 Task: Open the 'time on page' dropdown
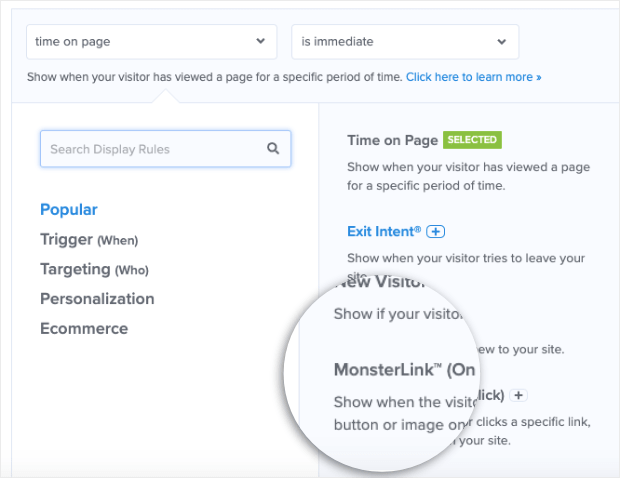(x=151, y=42)
